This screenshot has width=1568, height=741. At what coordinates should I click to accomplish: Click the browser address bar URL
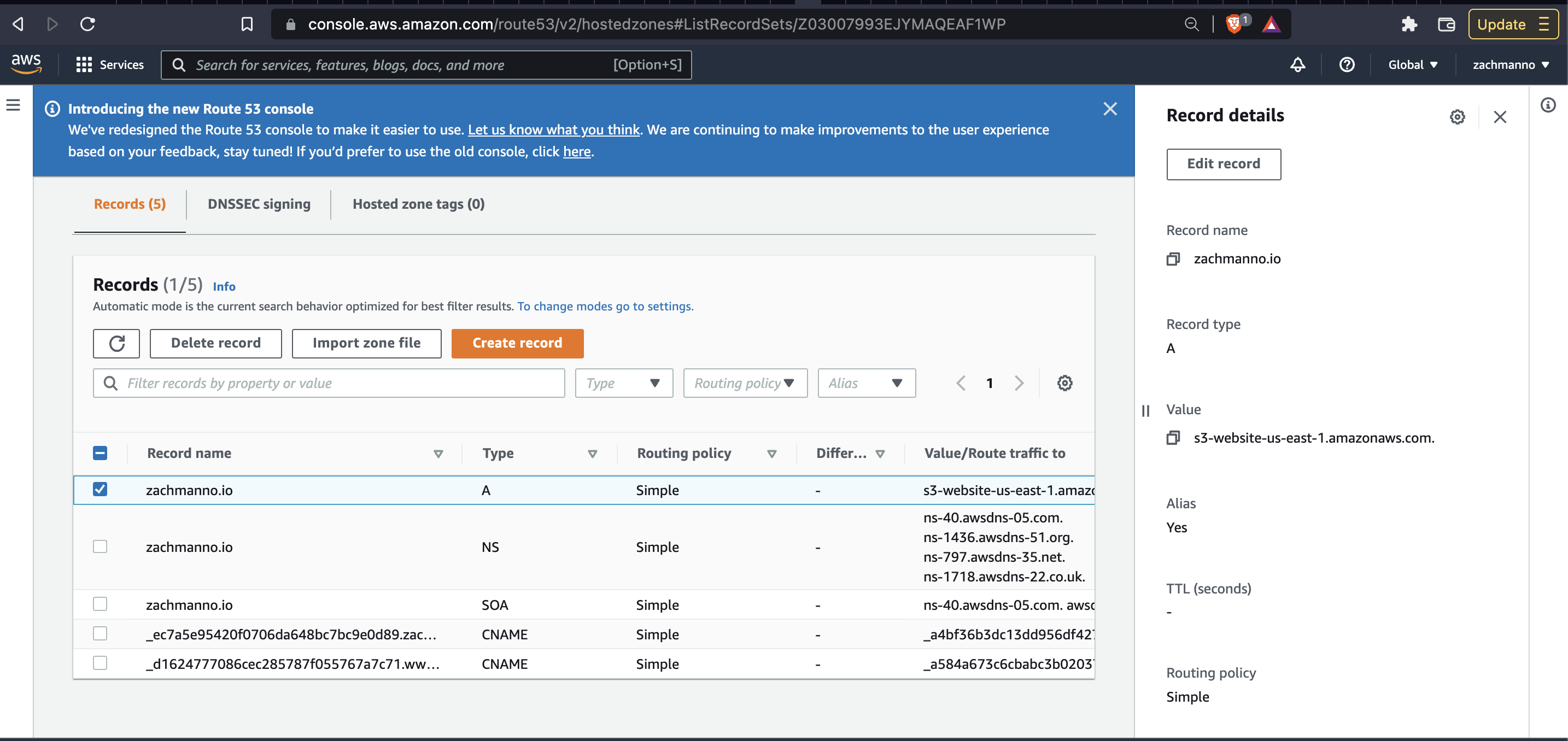(656, 25)
